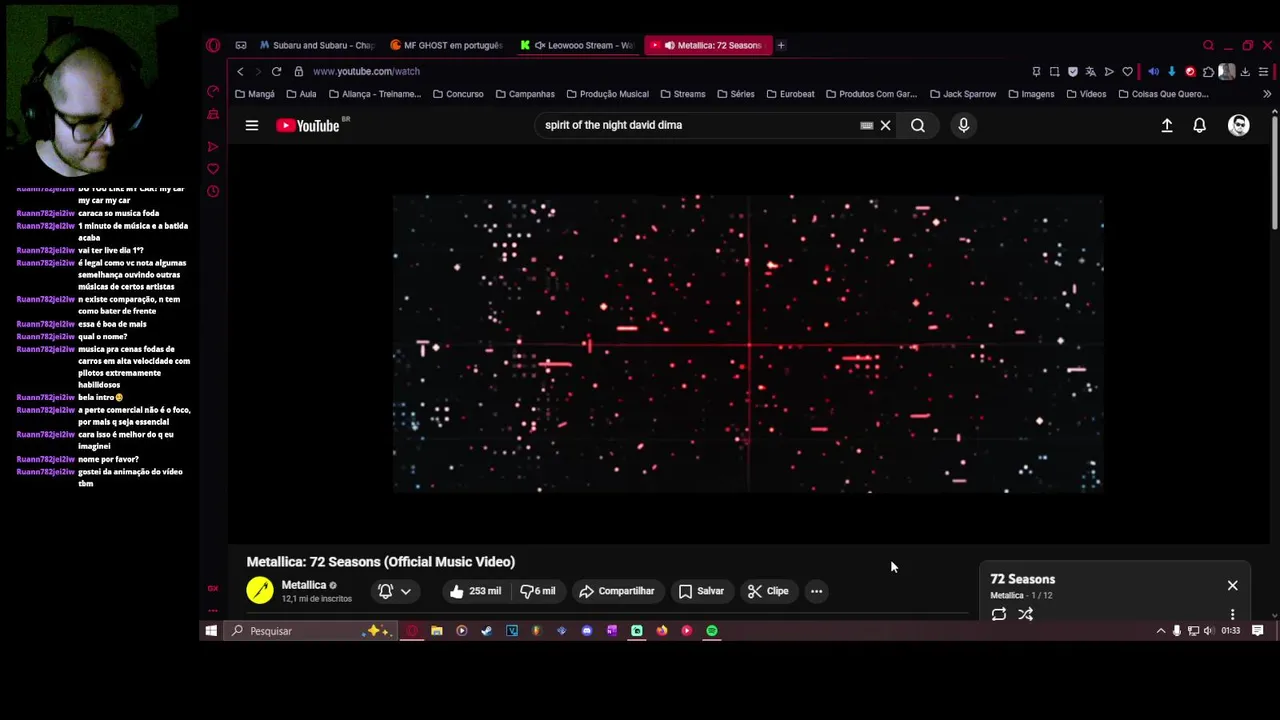Open the Metallica channel avatar
This screenshot has height=720, width=1280.
260,591
